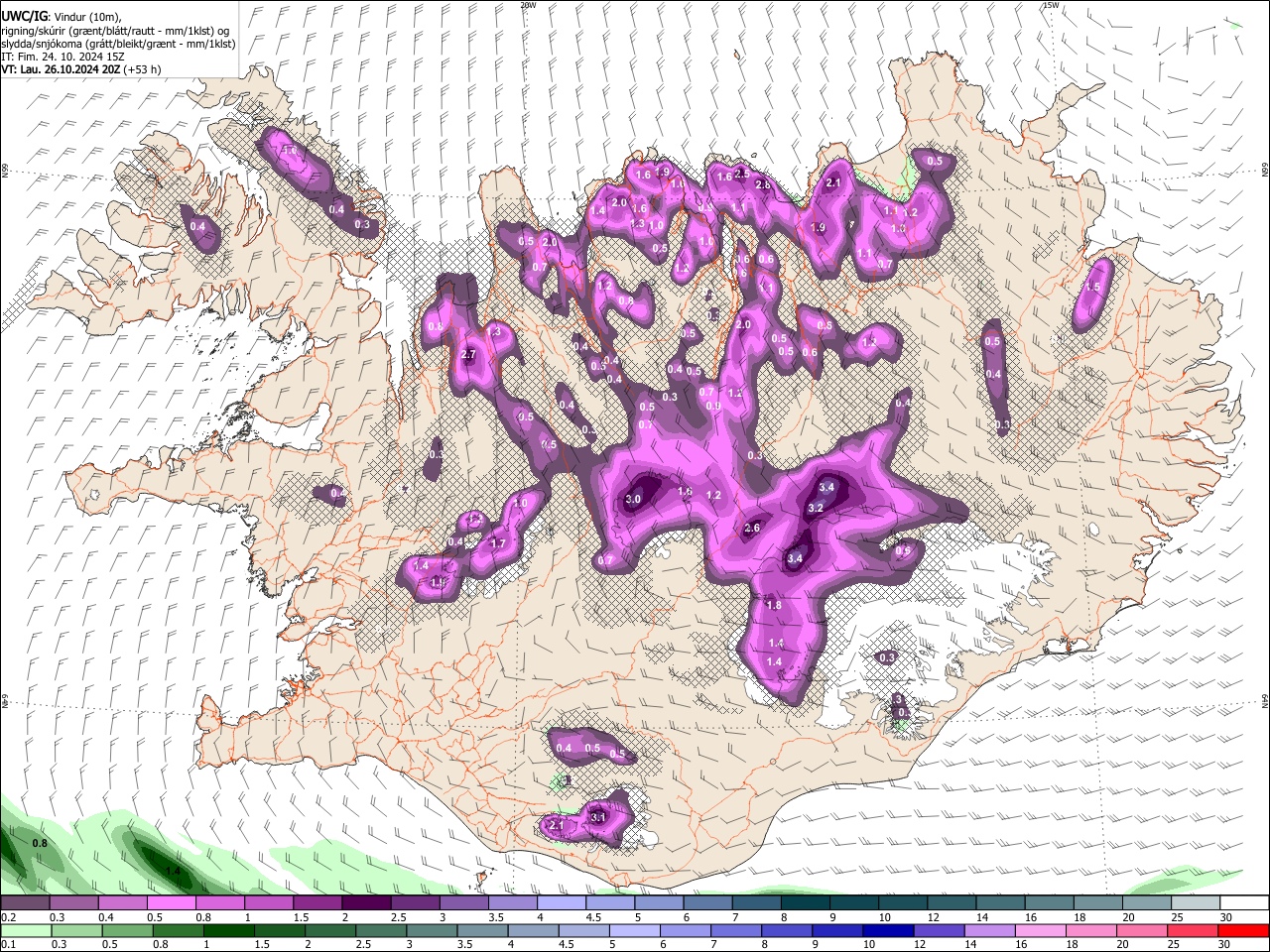Click the "2.8" snowfall value on the map
Viewport: 1270px width, 952px height.
763,184
